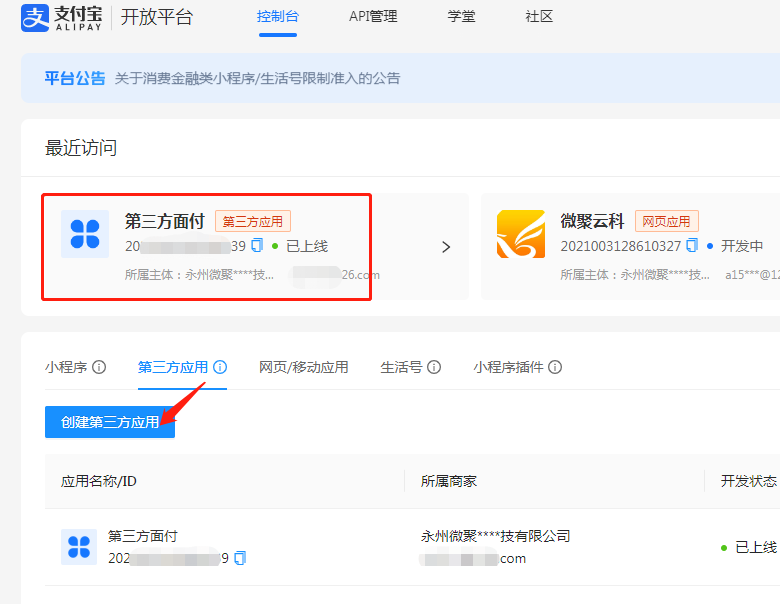Show info icon beside 小程序插件 tab
780x604 pixels.
pos(555,367)
